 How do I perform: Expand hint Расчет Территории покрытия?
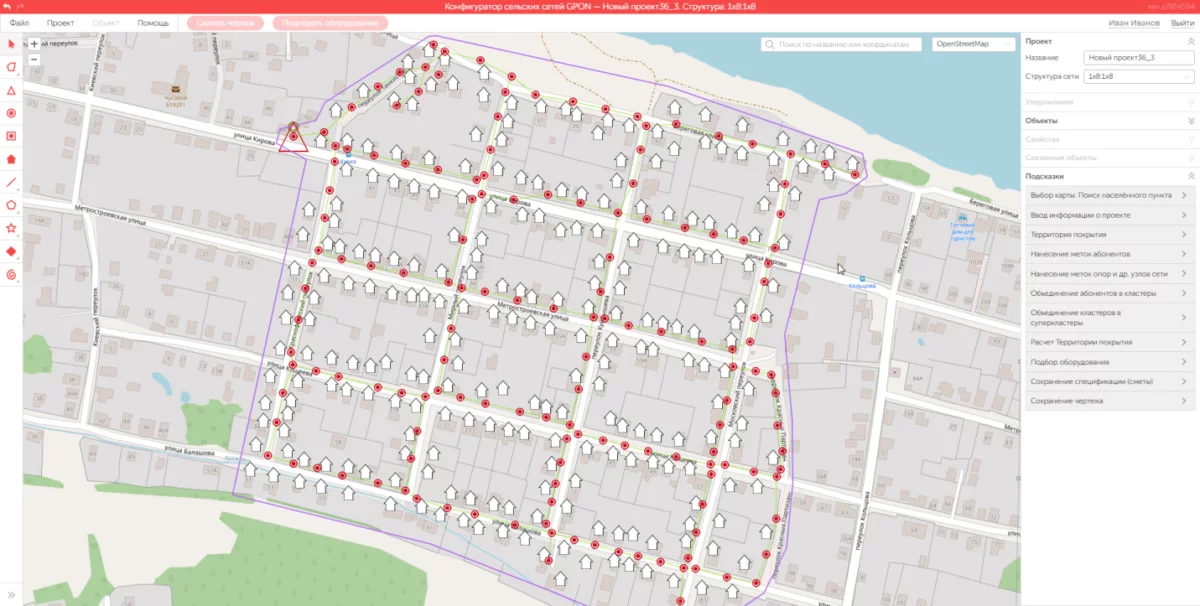click(1110, 342)
